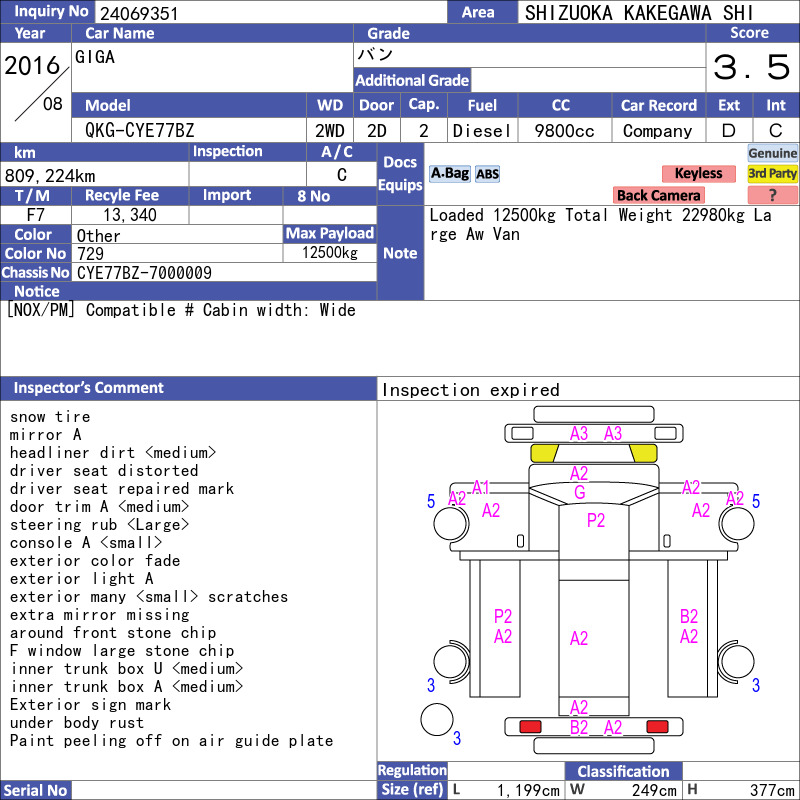Screen dimensions: 800x800
Task: Click the comment 'extra mirror missing'
Action: 99,615
